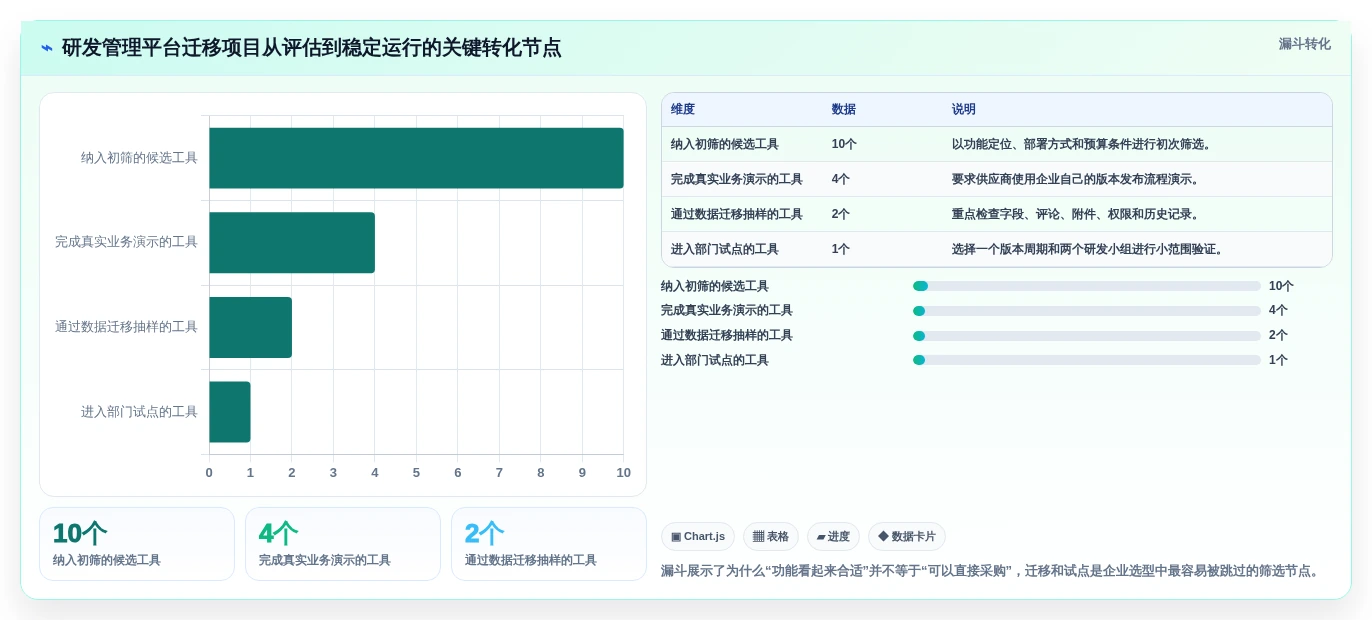
Task: Click the 进入部门试点的工具 chart bar
Action: tap(230, 412)
